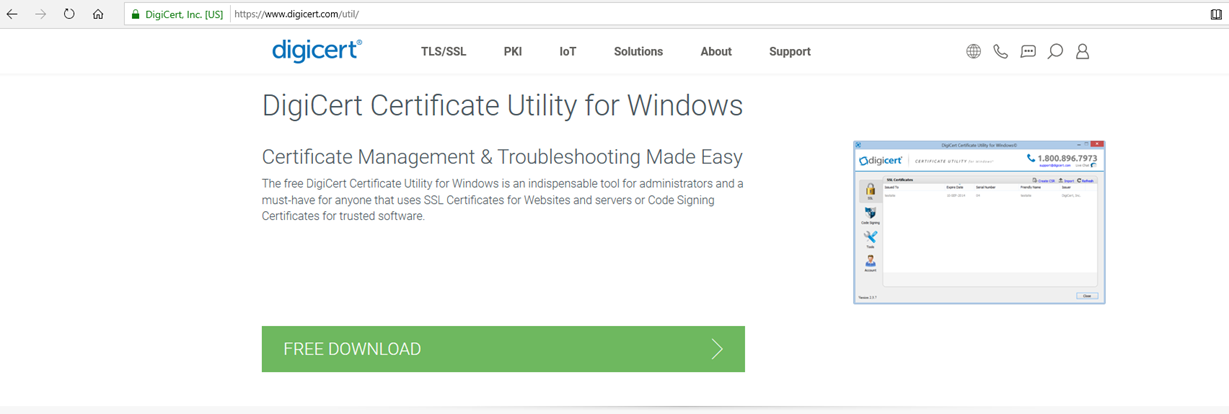Click the browser forward arrow
This screenshot has width=1229, height=414.
click(40, 14)
